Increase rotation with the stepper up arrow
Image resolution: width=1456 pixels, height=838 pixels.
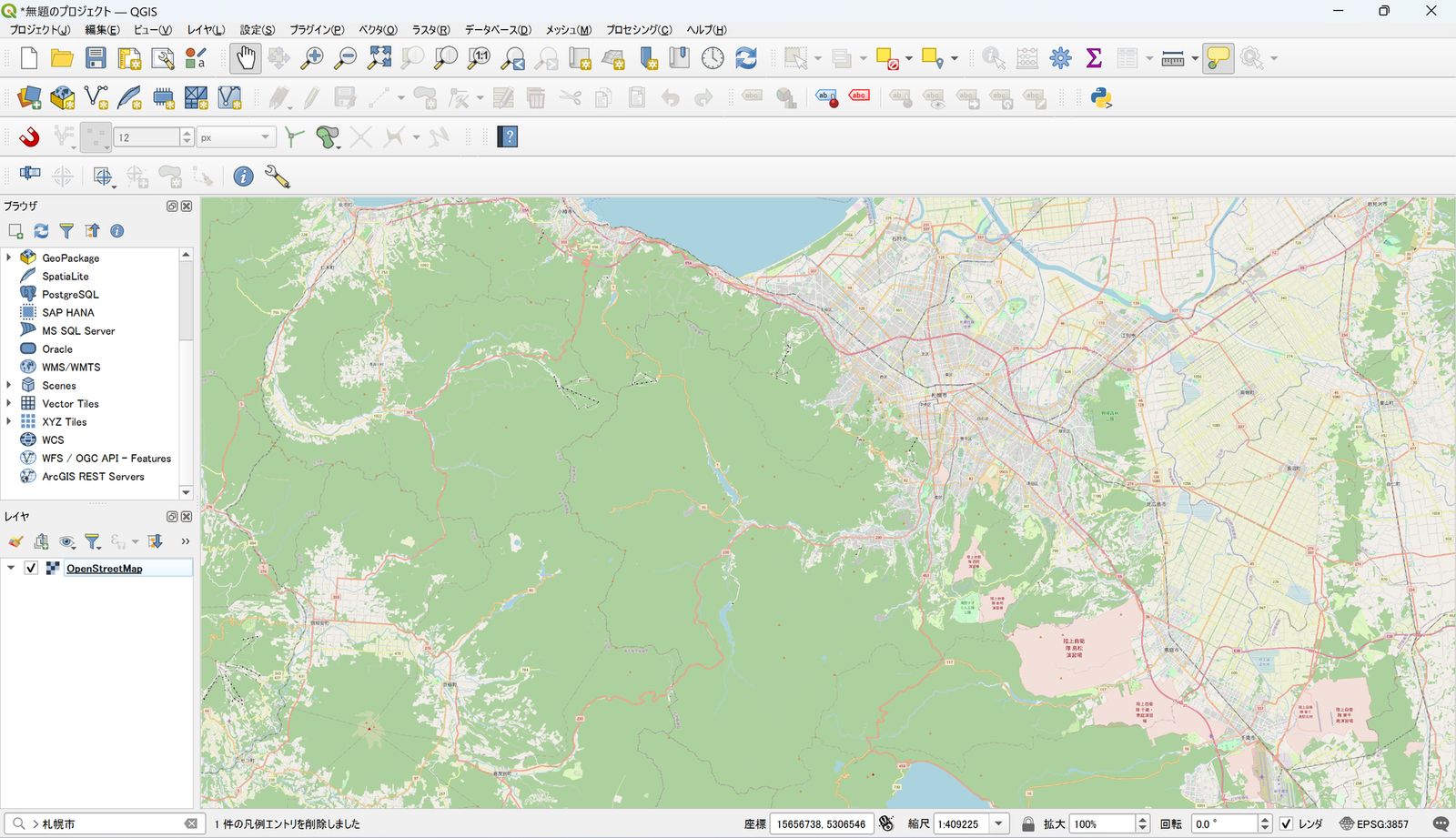coord(1264,819)
